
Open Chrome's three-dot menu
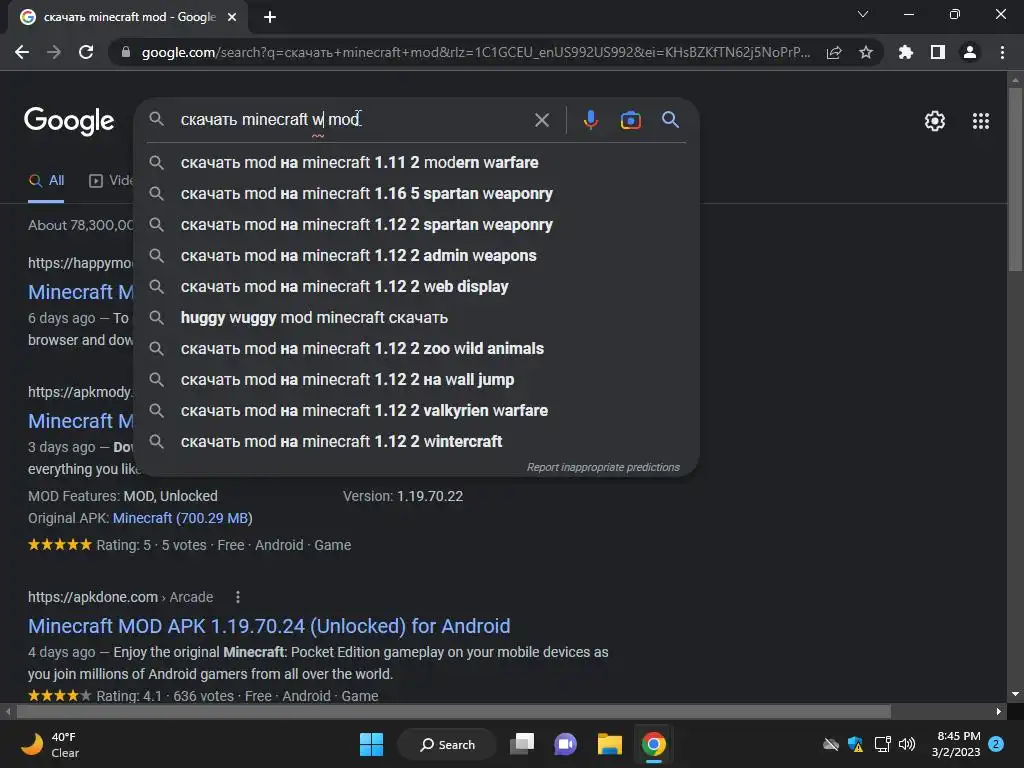1002,52
